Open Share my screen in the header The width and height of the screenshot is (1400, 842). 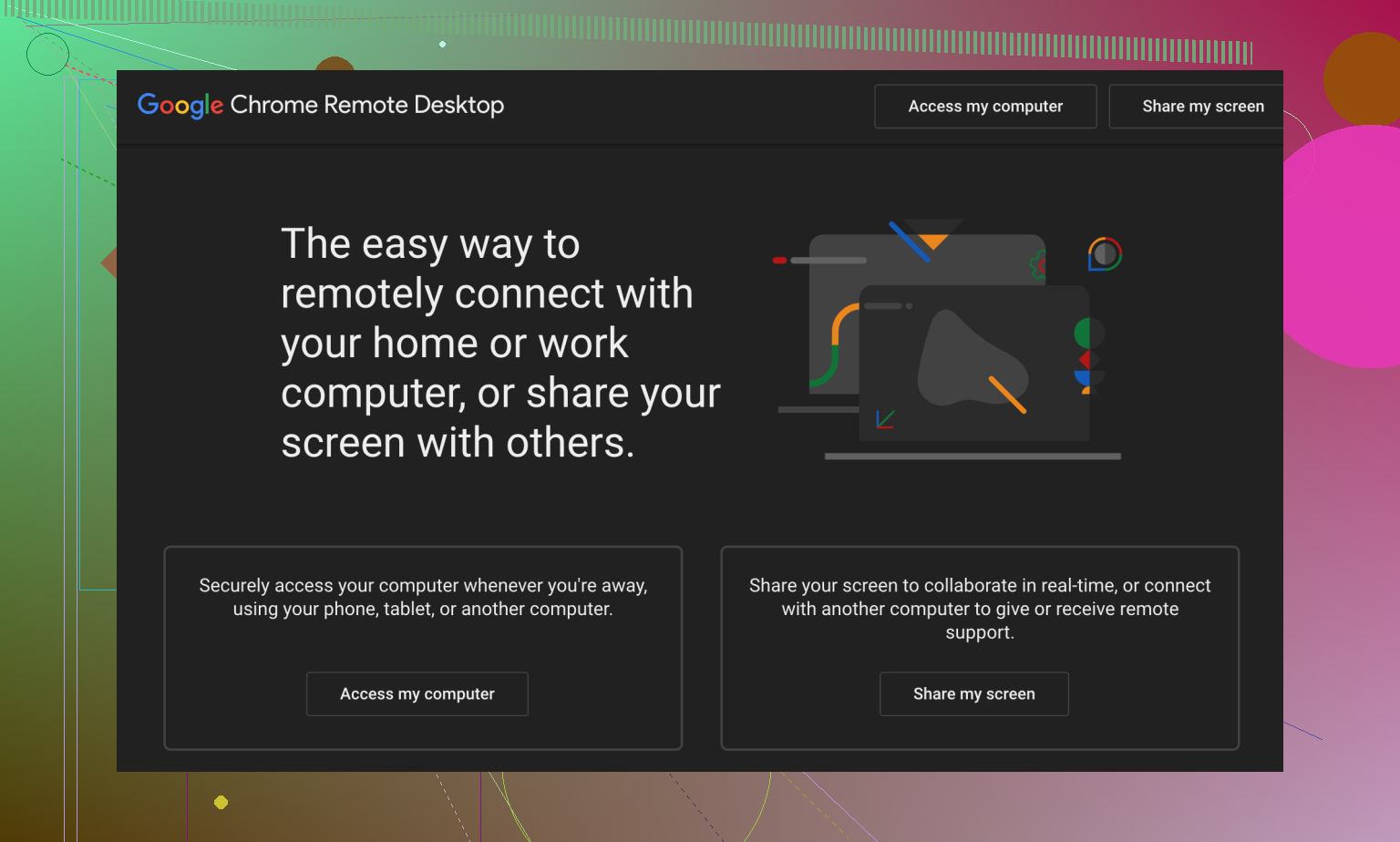(x=1197, y=107)
